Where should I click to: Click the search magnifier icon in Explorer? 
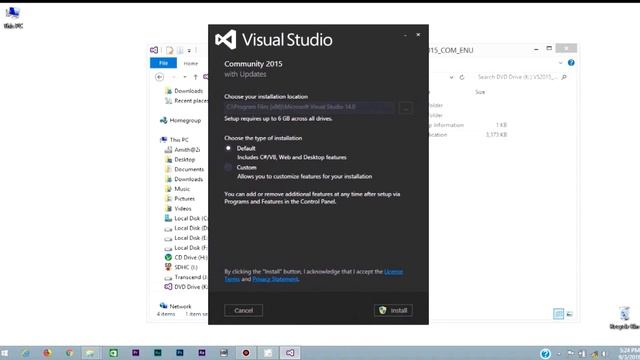564,77
